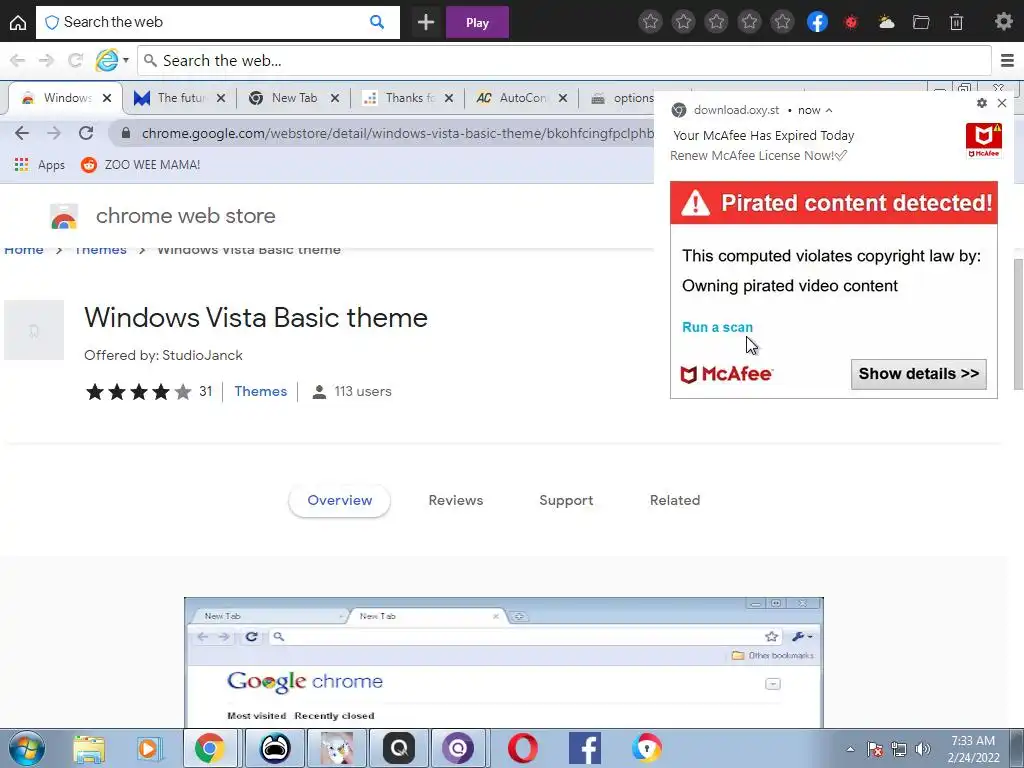Open notification settings gear icon

click(x=982, y=103)
